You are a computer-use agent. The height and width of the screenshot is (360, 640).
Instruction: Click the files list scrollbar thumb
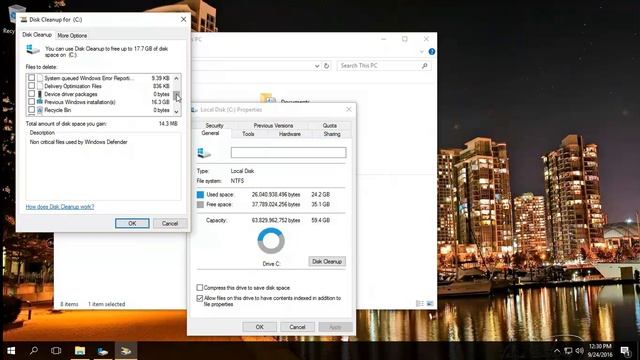[176, 96]
